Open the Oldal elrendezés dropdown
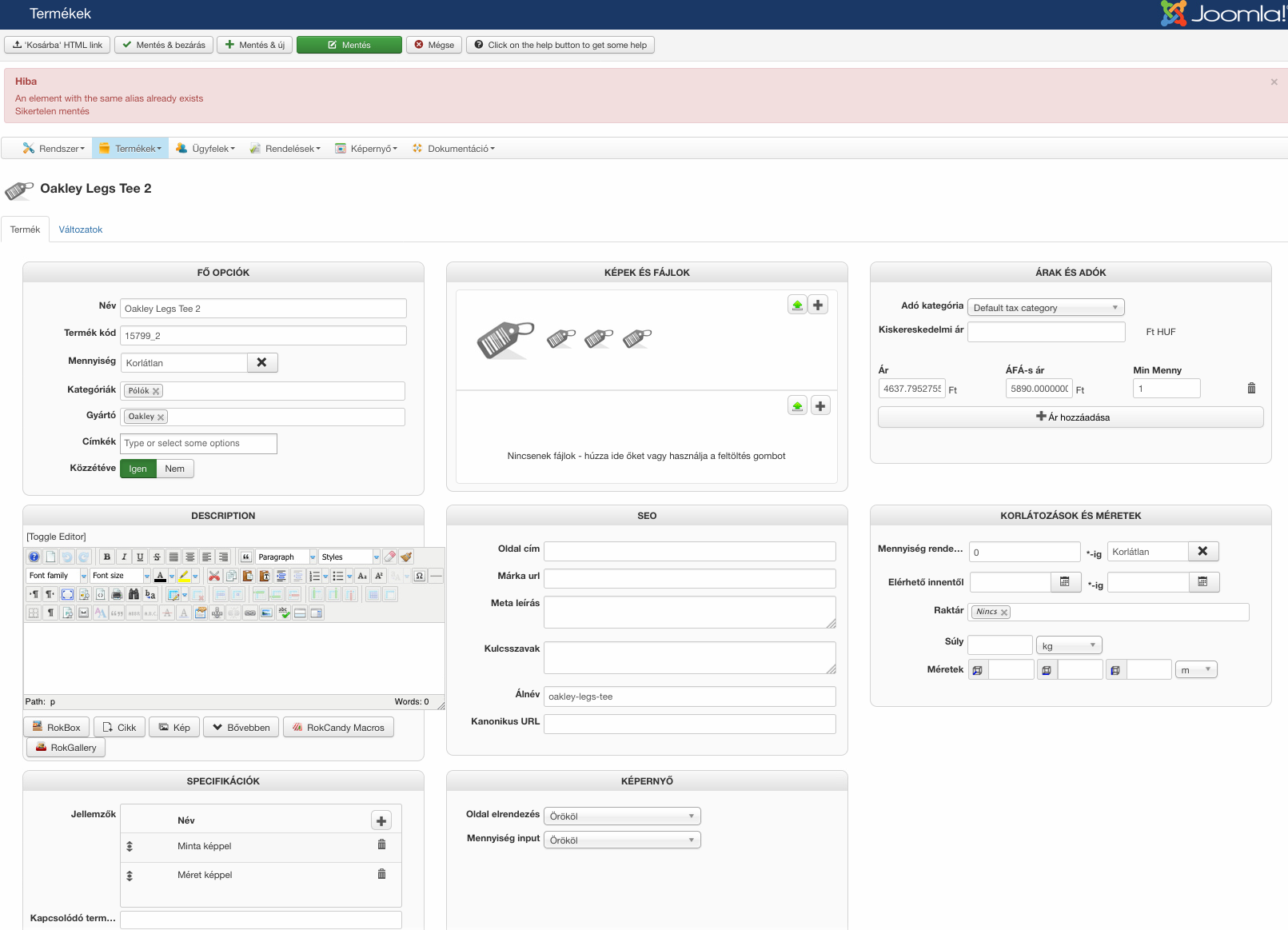 621,816
